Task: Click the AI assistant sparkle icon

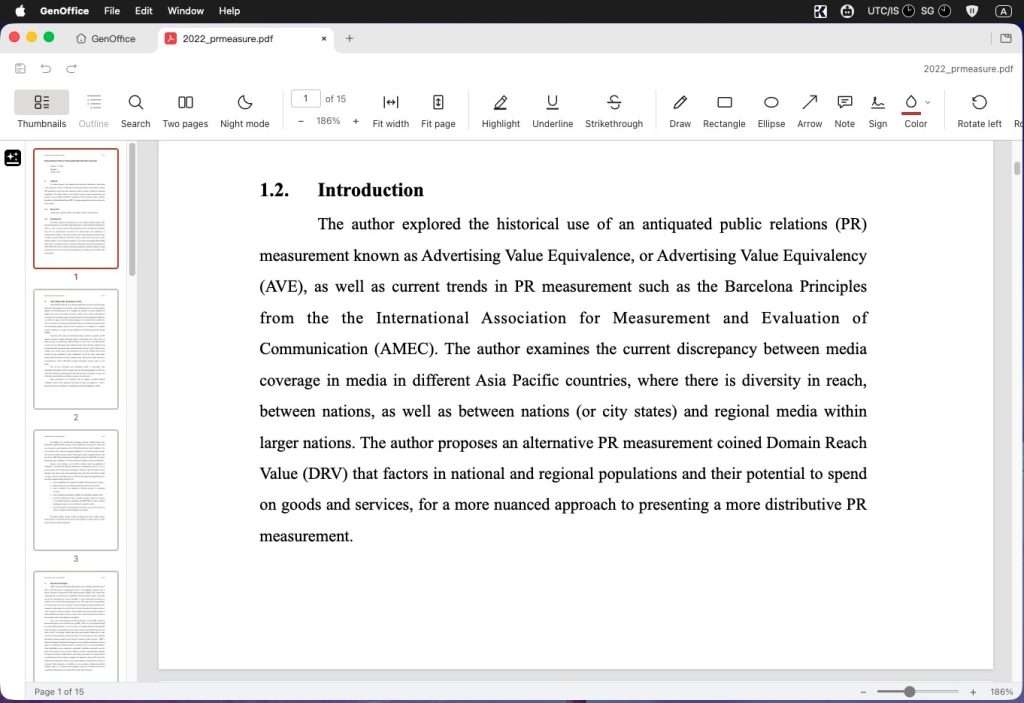Action: pyautogui.click(x=12, y=157)
